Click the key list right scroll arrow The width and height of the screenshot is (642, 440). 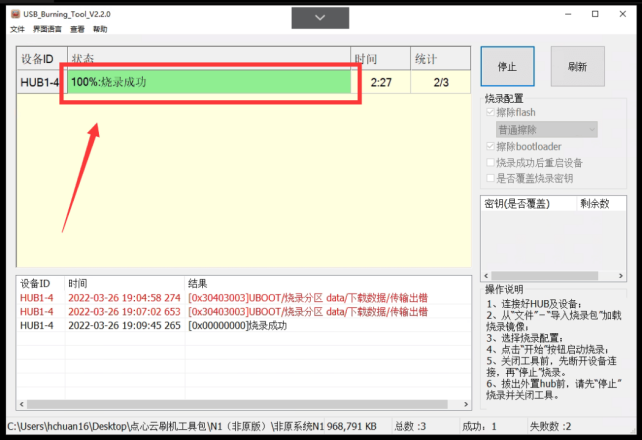[x=618, y=274]
